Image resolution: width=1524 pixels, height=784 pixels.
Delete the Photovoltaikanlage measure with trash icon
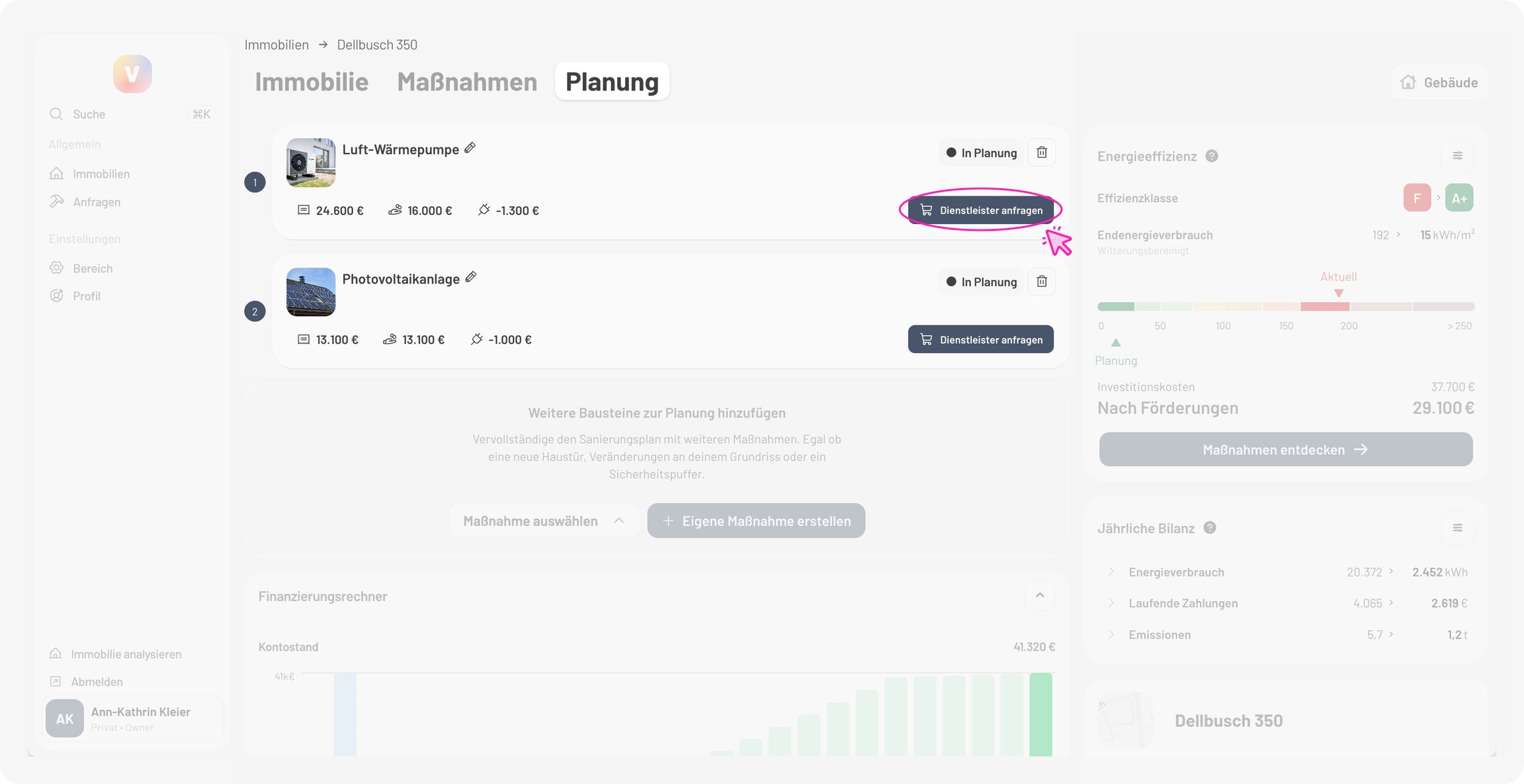pos(1042,282)
